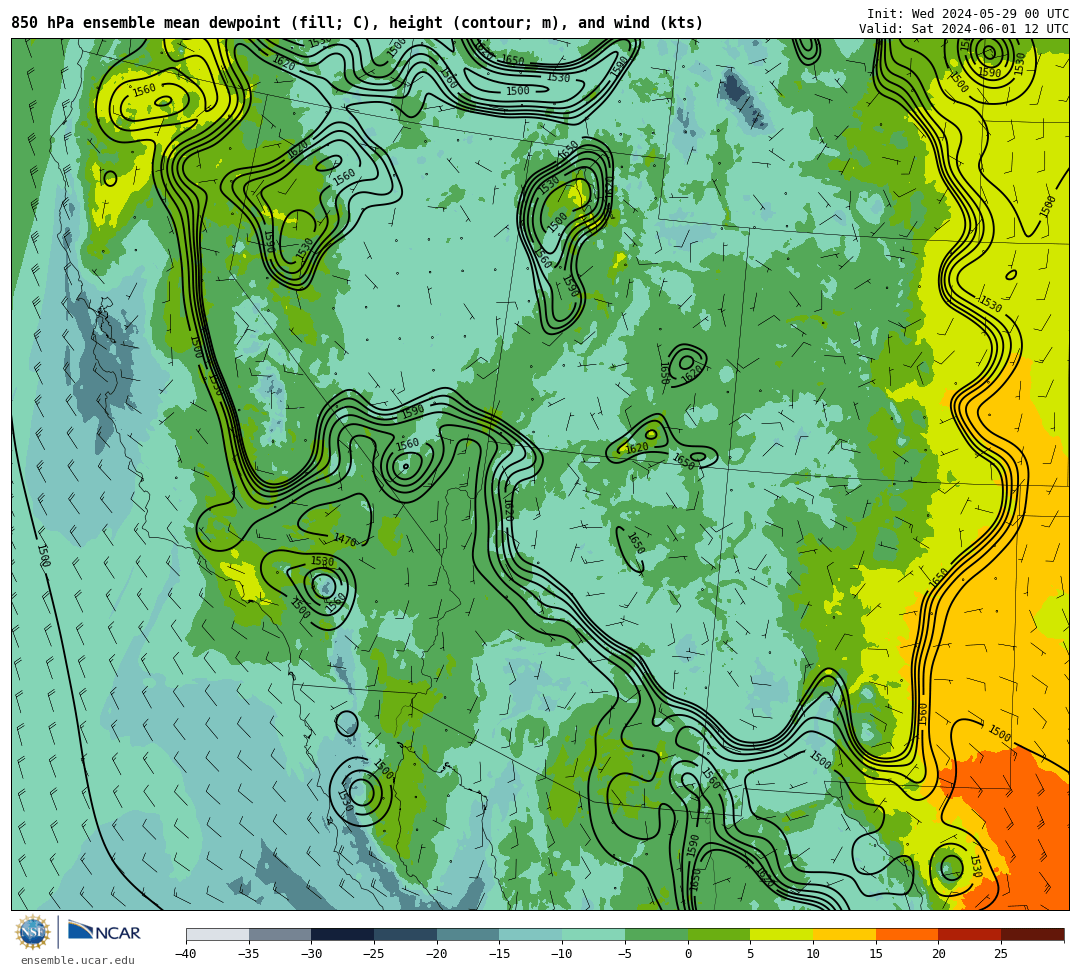1080x973 pixels.
Task: Click the -10 colorbar tick label
Action: pyautogui.click(x=561, y=954)
